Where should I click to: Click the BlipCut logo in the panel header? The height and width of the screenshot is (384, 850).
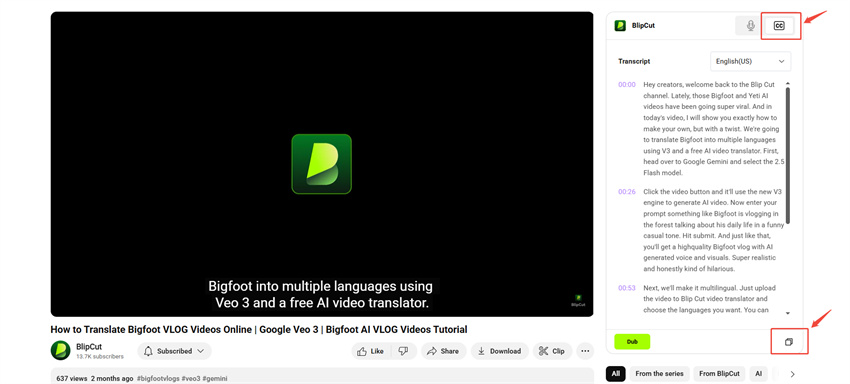[620, 25]
